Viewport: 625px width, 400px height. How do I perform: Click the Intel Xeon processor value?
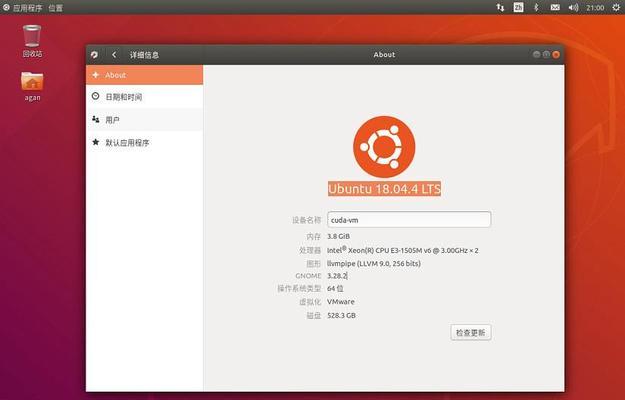[x=403, y=250]
